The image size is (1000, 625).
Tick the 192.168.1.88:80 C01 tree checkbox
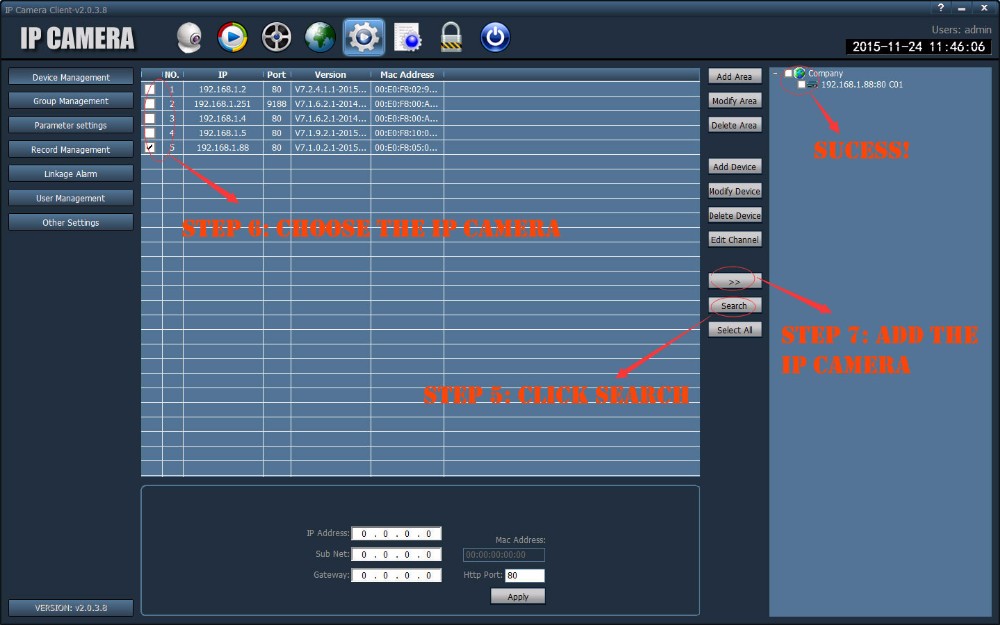(x=802, y=84)
